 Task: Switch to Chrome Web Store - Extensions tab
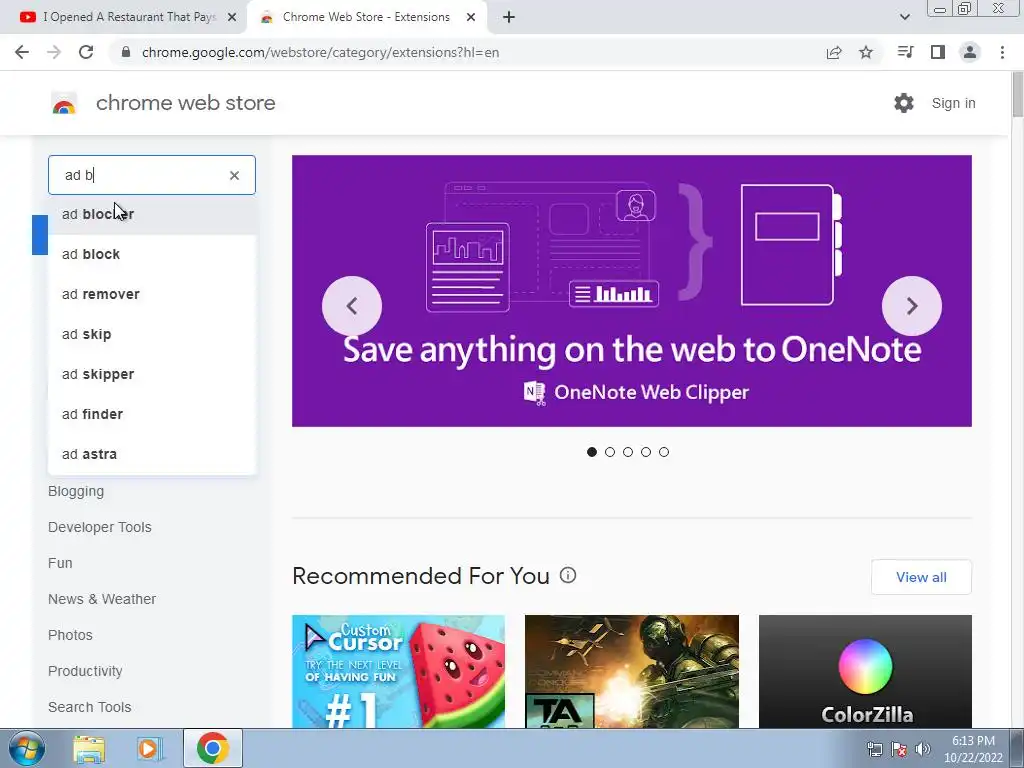tap(366, 18)
